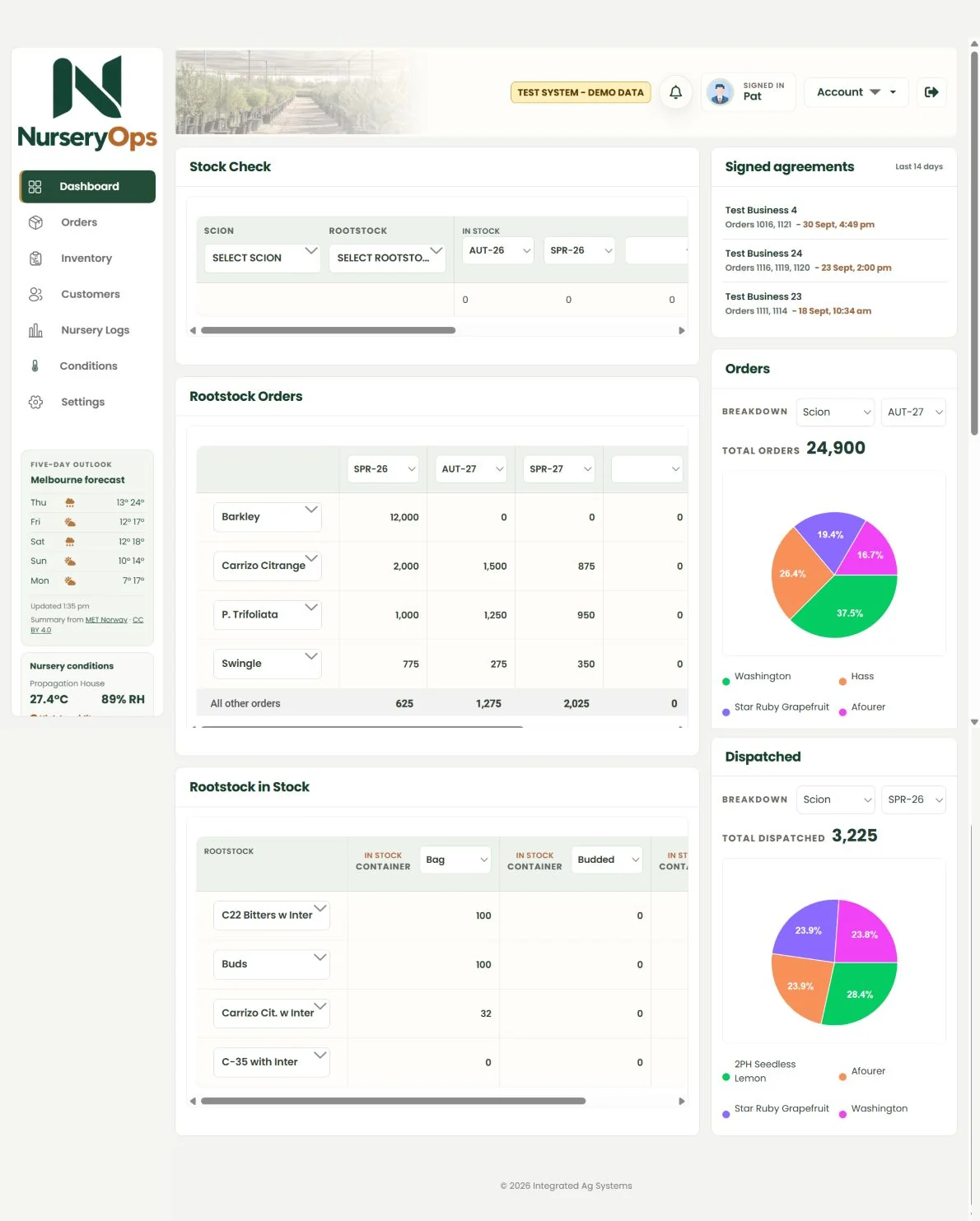Open Conditions in the sidebar

tap(87, 366)
